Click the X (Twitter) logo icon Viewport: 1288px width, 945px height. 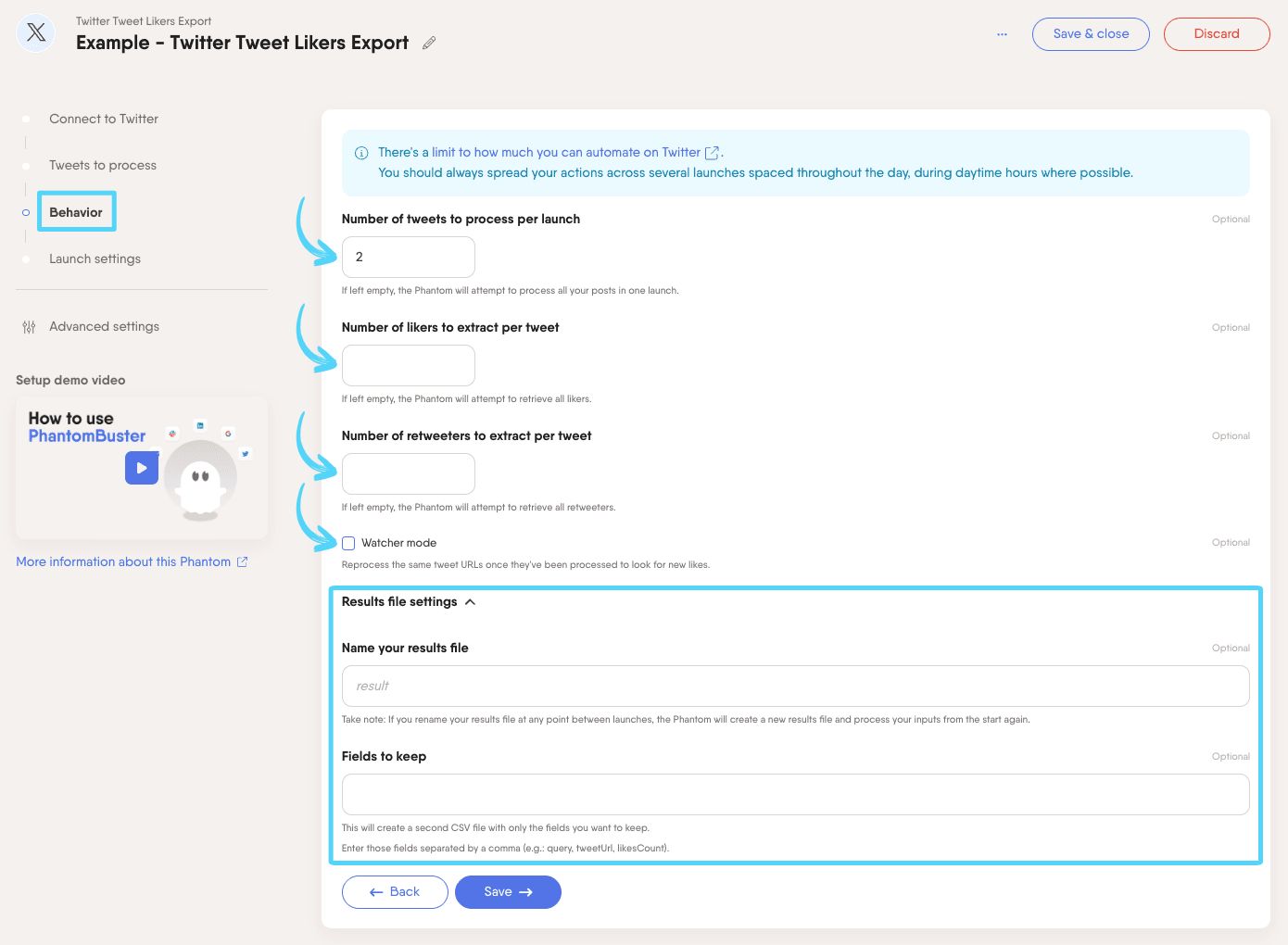(36, 33)
